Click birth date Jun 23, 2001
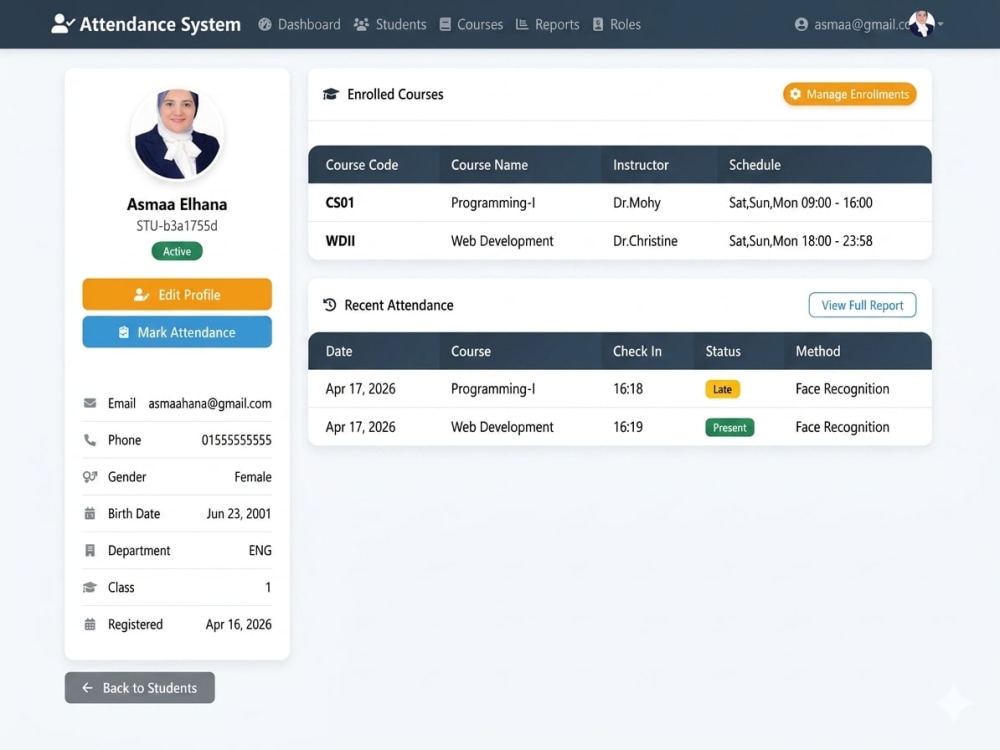Image resolution: width=1000 pixels, height=750 pixels. click(x=239, y=513)
